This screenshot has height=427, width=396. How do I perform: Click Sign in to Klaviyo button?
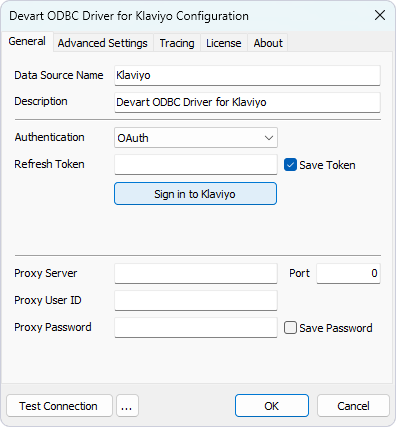coord(195,194)
